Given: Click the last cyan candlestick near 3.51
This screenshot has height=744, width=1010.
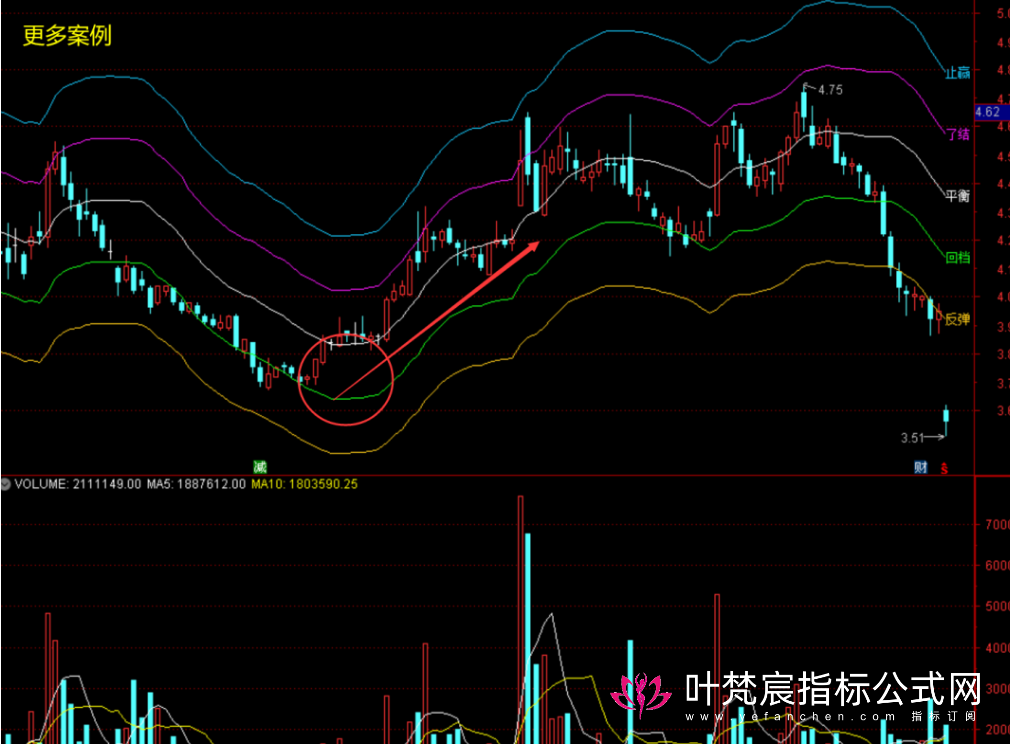Looking at the screenshot, I should point(946,421).
